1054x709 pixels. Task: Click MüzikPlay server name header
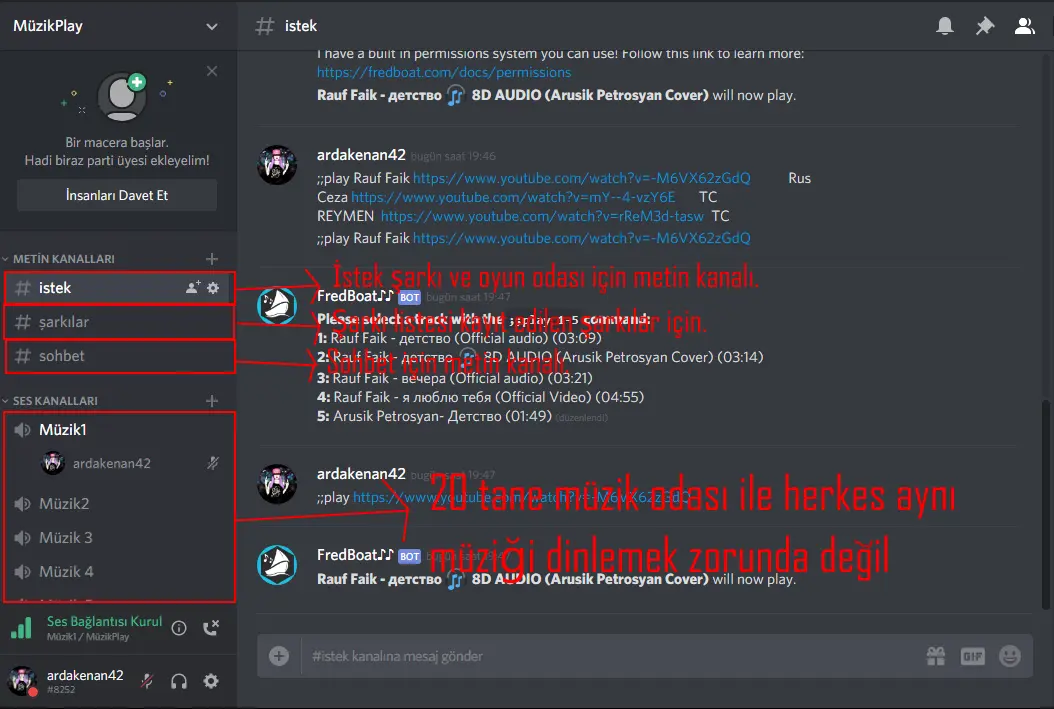pos(48,26)
